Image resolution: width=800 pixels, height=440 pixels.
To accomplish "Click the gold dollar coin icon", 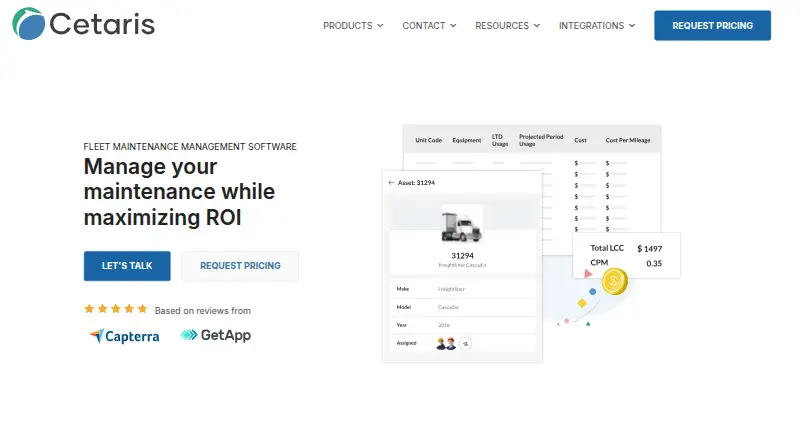I will (614, 281).
